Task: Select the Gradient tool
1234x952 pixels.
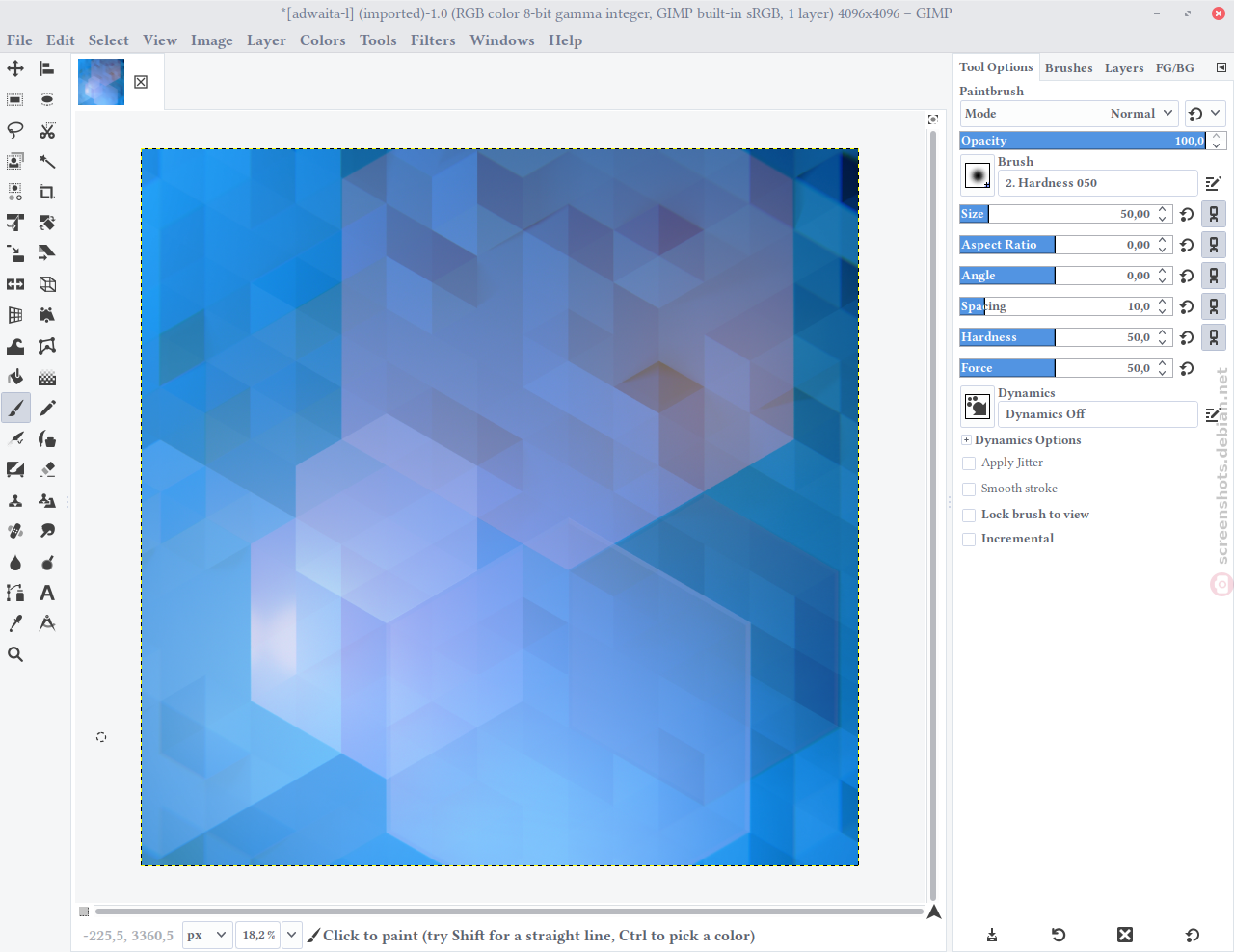Action: coord(46,377)
